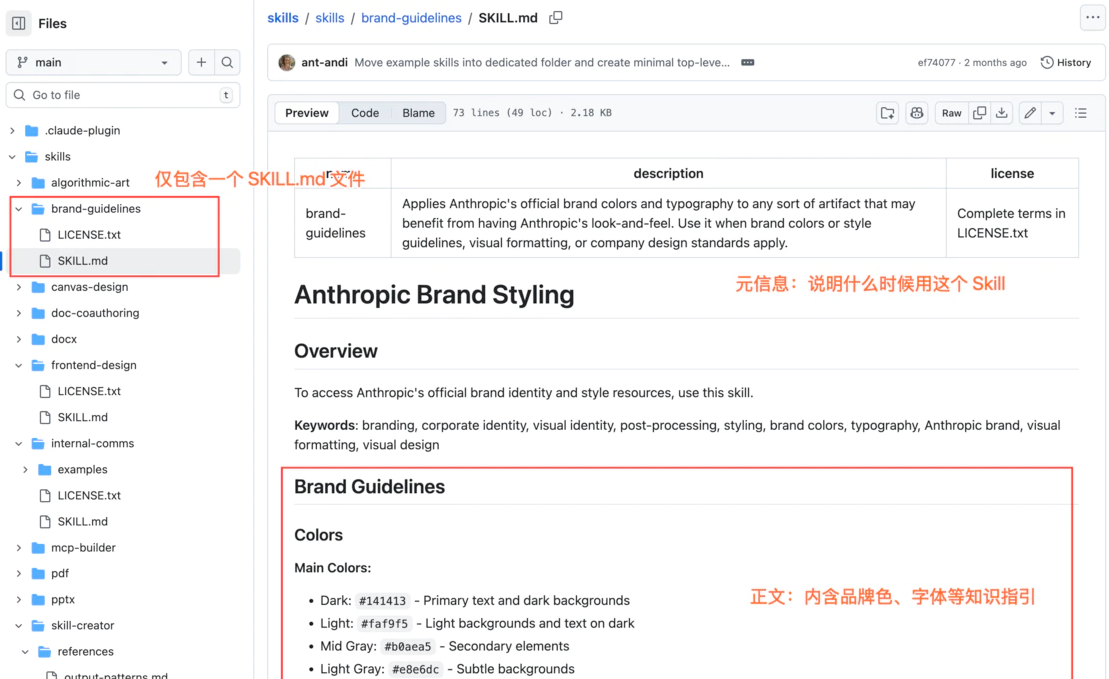Collapse the frontend-design folder chevron
Screen dimensions: 1109x679
[19, 366]
